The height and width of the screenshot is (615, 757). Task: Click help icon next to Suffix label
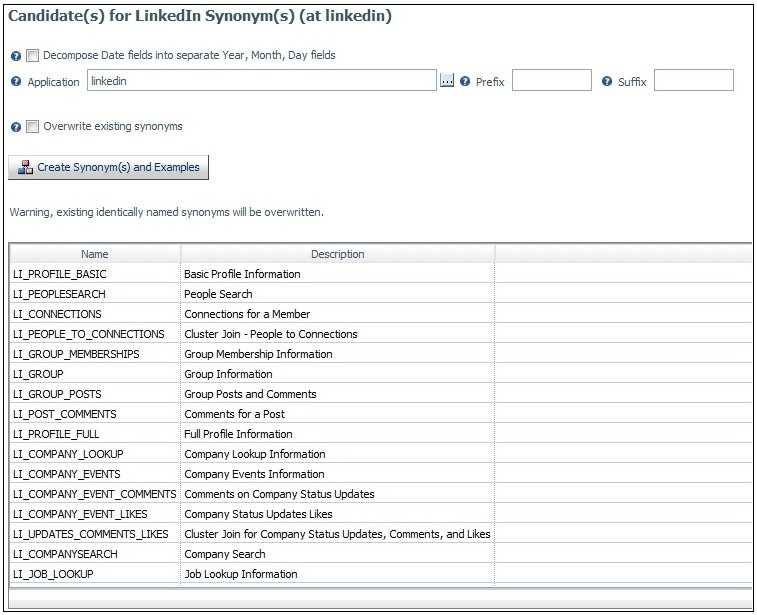pos(607,82)
